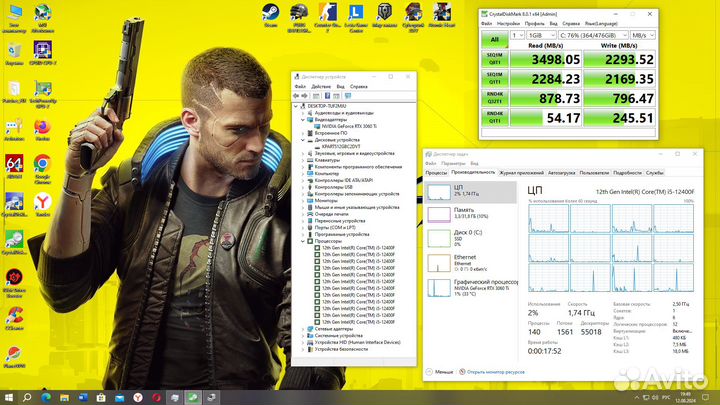This screenshot has width=720, height=405.
Task: Select Графический процессор in Task Manager sidebar
Action: (x=471, y=287)
